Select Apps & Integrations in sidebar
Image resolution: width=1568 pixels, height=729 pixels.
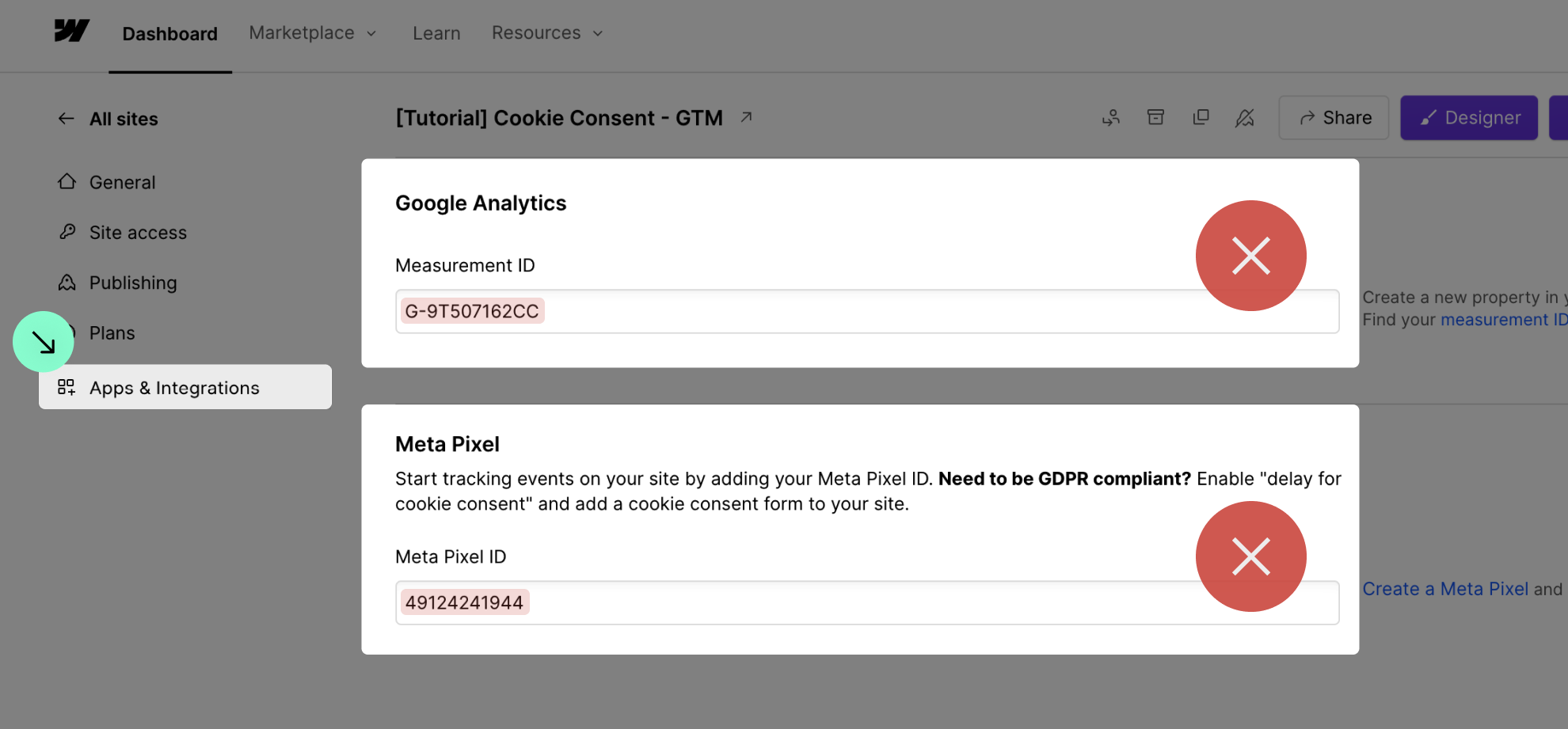pos(185,387)
